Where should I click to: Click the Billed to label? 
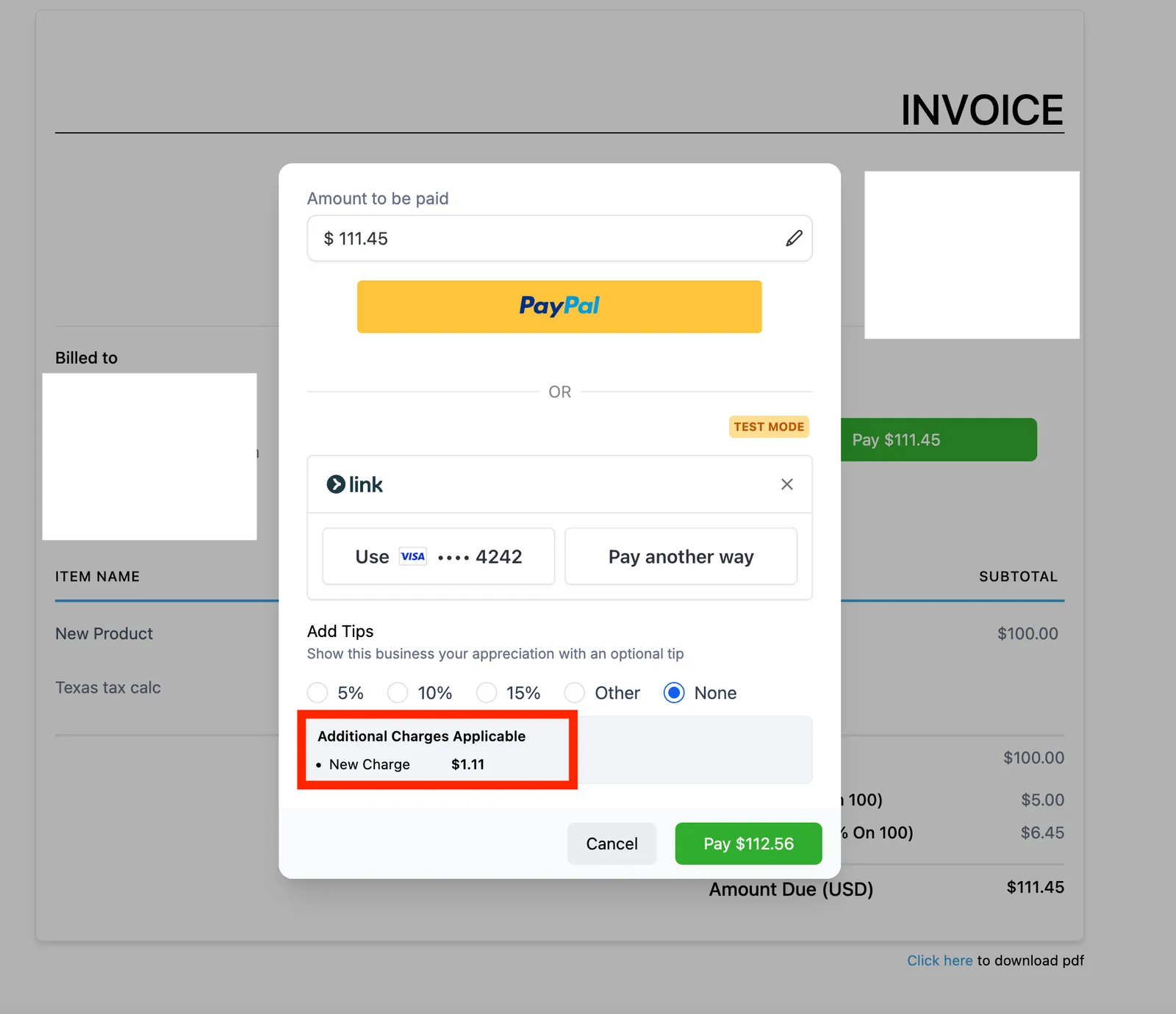(x=86, y=358)
